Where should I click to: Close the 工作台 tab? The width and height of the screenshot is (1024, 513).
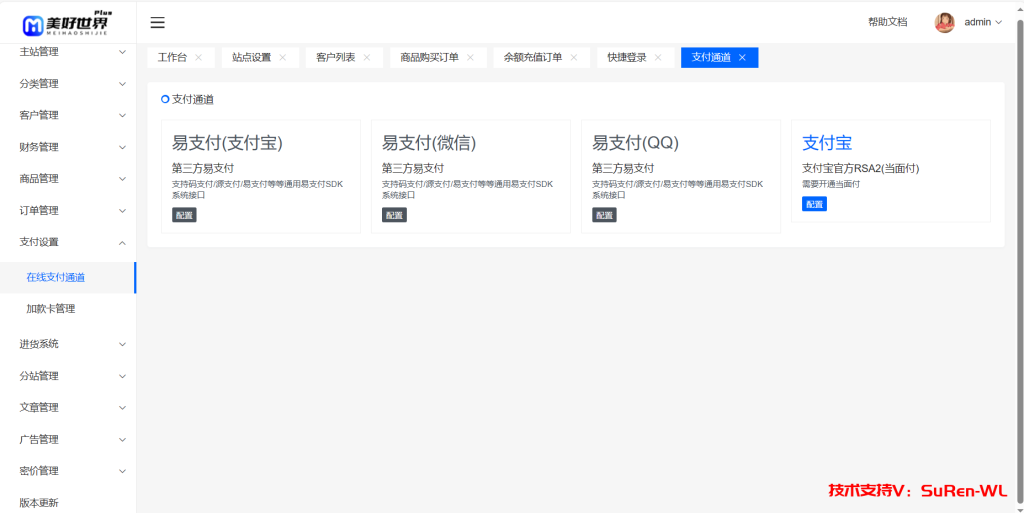pyautogui.click(x=199, y=57)
